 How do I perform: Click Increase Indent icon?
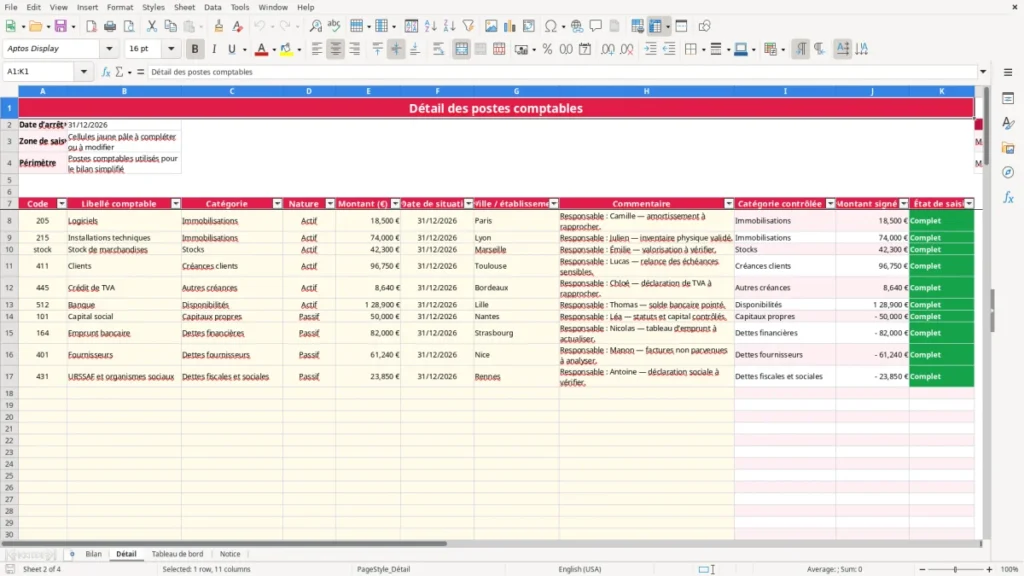[650, 49]
